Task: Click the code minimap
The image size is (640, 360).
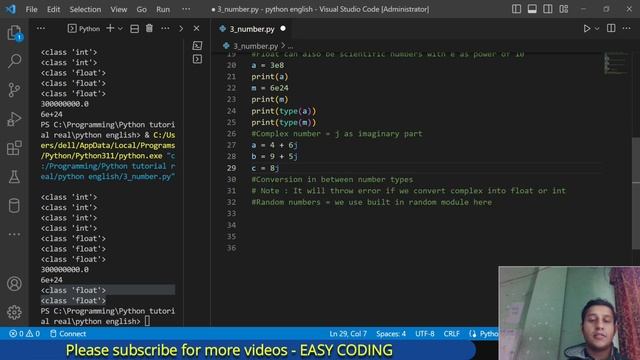Action: (616, 63)
